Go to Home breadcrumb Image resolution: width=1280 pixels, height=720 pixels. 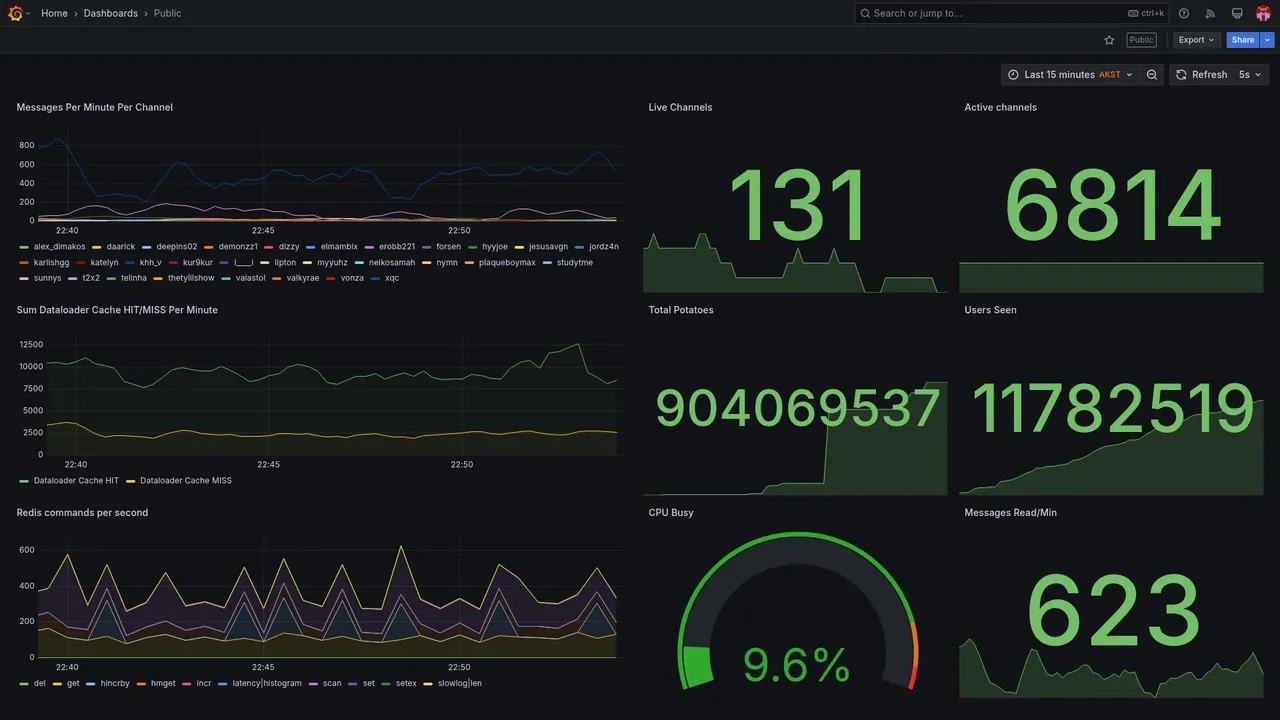(x=54, y=13)
